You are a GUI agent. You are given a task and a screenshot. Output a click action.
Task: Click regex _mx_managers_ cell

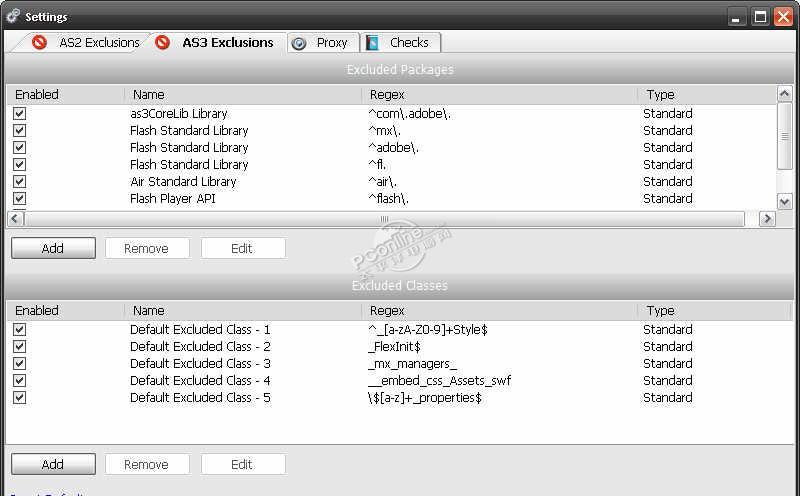click(412, 363)
